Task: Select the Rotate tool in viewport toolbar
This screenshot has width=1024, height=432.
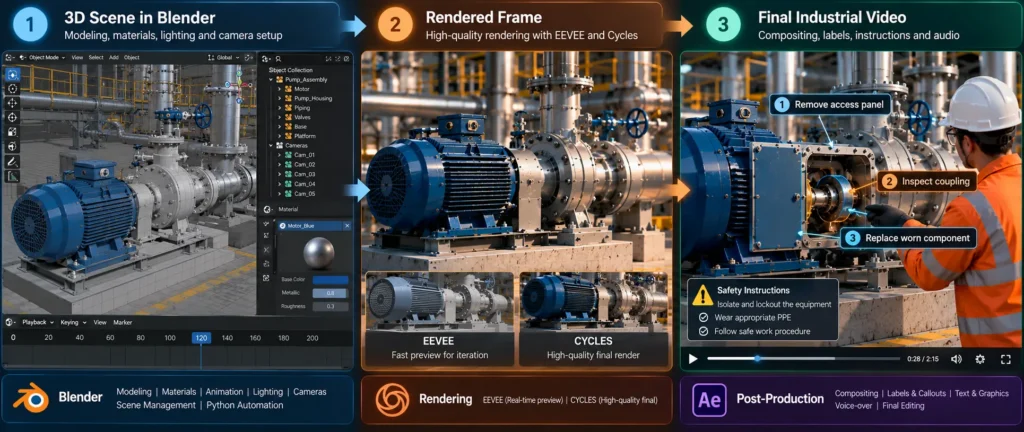Action: pyautogui.click(x=12, y=118)
